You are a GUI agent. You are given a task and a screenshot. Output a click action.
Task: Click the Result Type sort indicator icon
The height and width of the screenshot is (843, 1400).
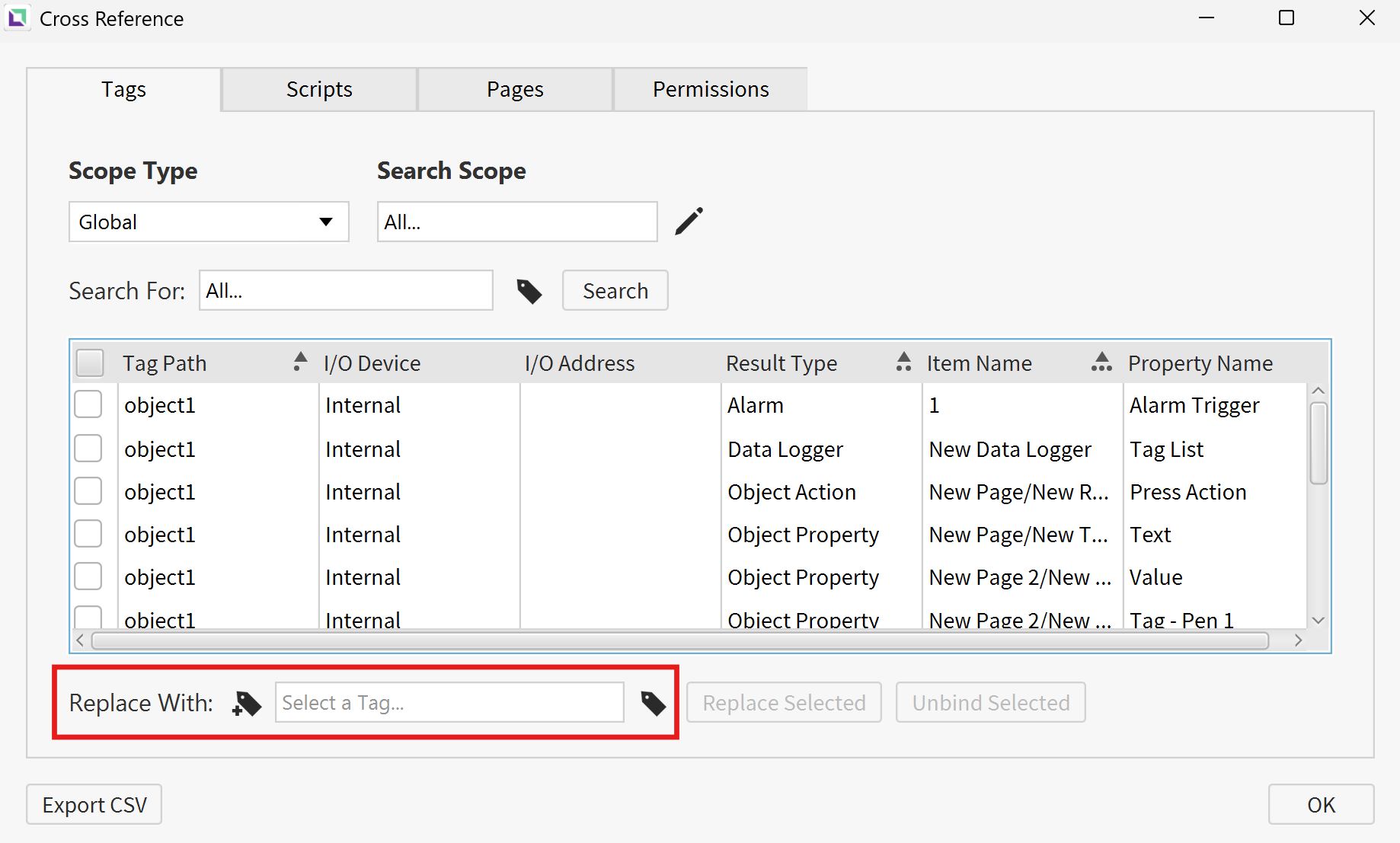click(x=903, y=361)
